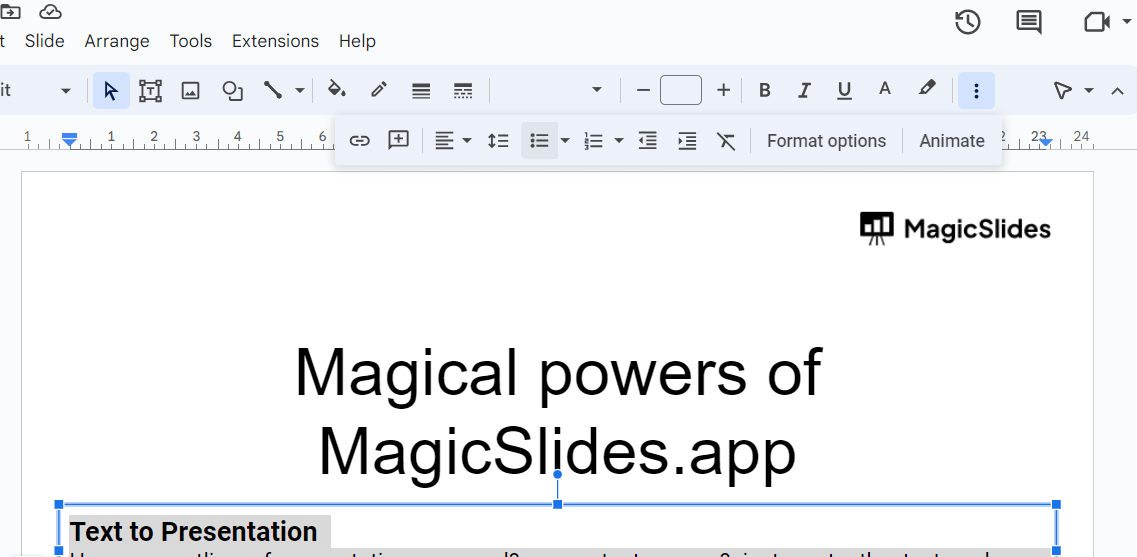Viewport: 1137px width, 557px height.
Task: Click the border weight icon
Action: [421, 91]
